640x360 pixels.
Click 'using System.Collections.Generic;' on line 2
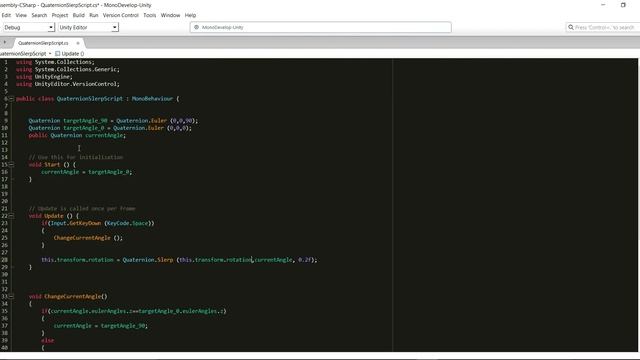pyautogui.click(x=68, y=69)
